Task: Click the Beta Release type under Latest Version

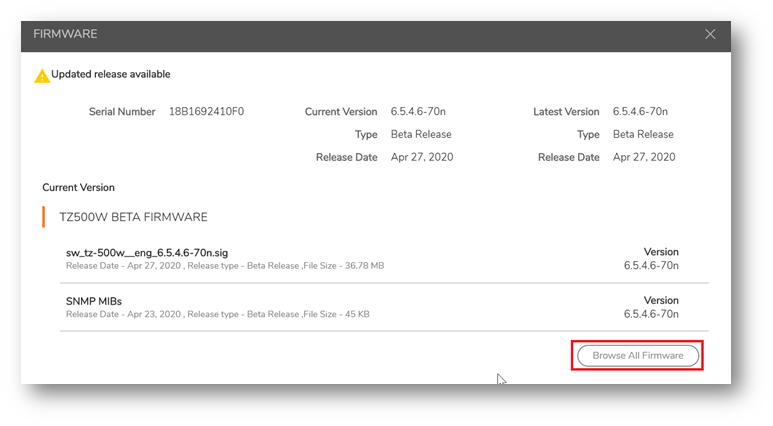Action: [643, 134]
